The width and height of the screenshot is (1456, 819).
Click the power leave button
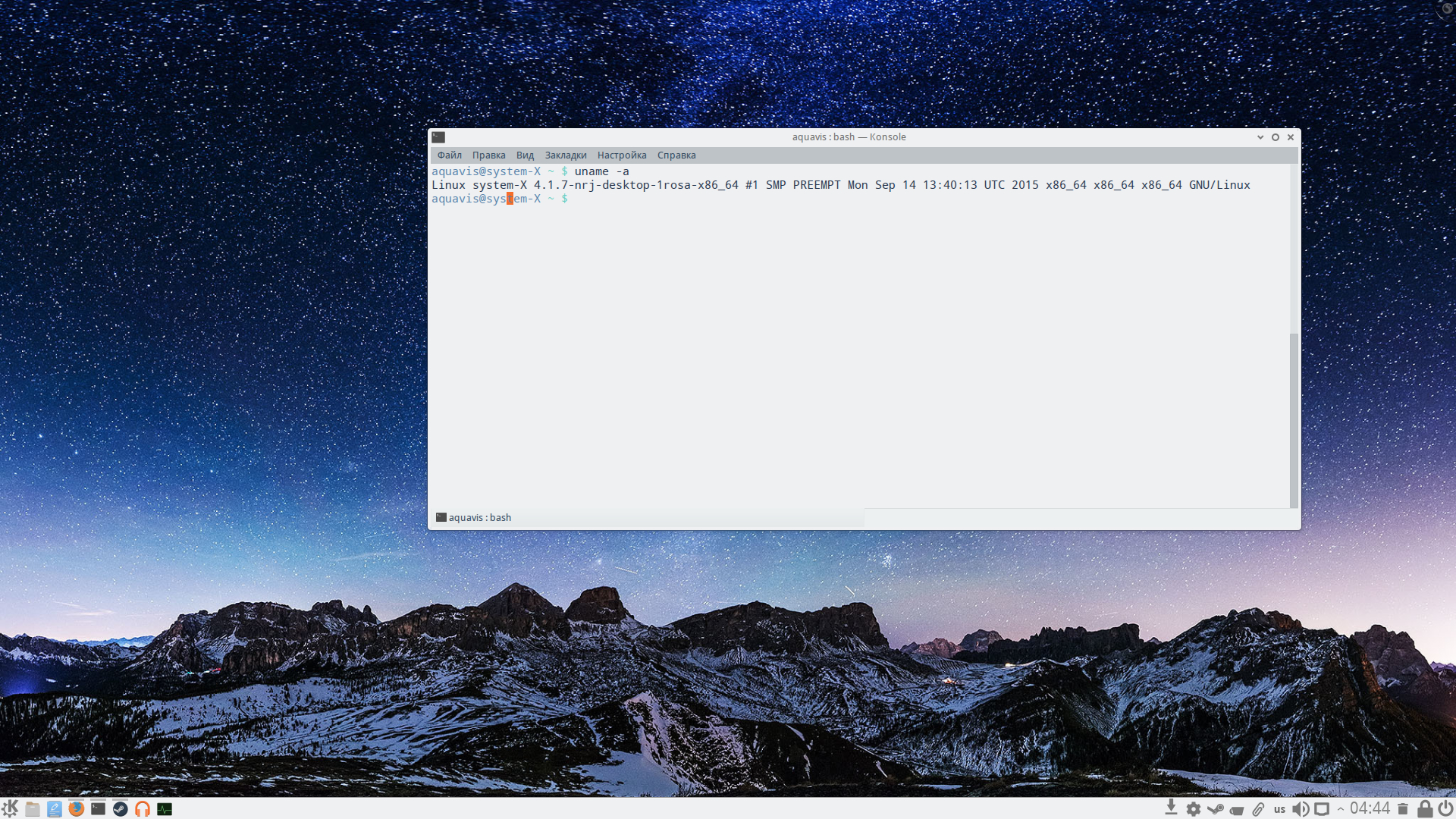[x=1445, y=809]
